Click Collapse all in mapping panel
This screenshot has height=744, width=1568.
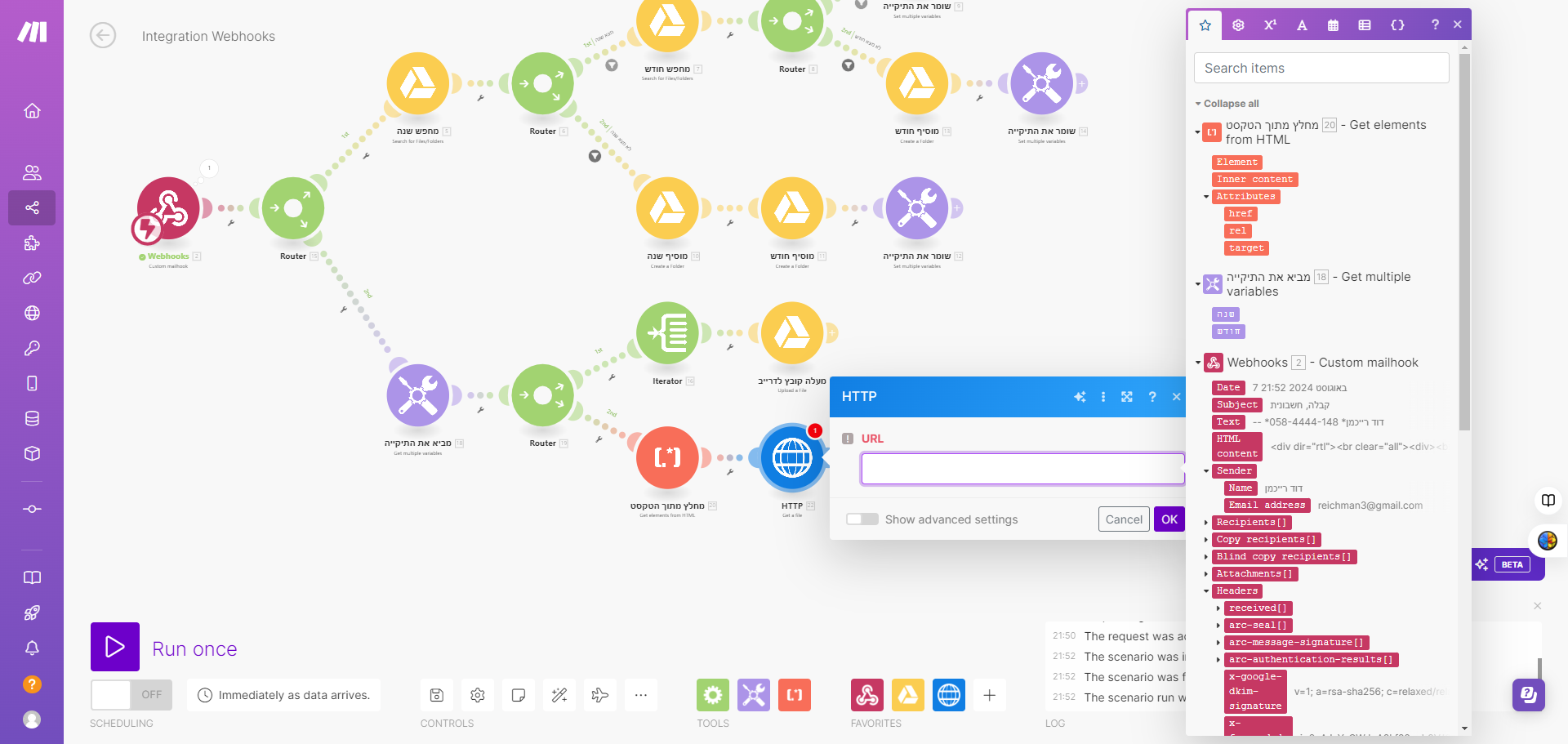click(x=1231, y=104)
